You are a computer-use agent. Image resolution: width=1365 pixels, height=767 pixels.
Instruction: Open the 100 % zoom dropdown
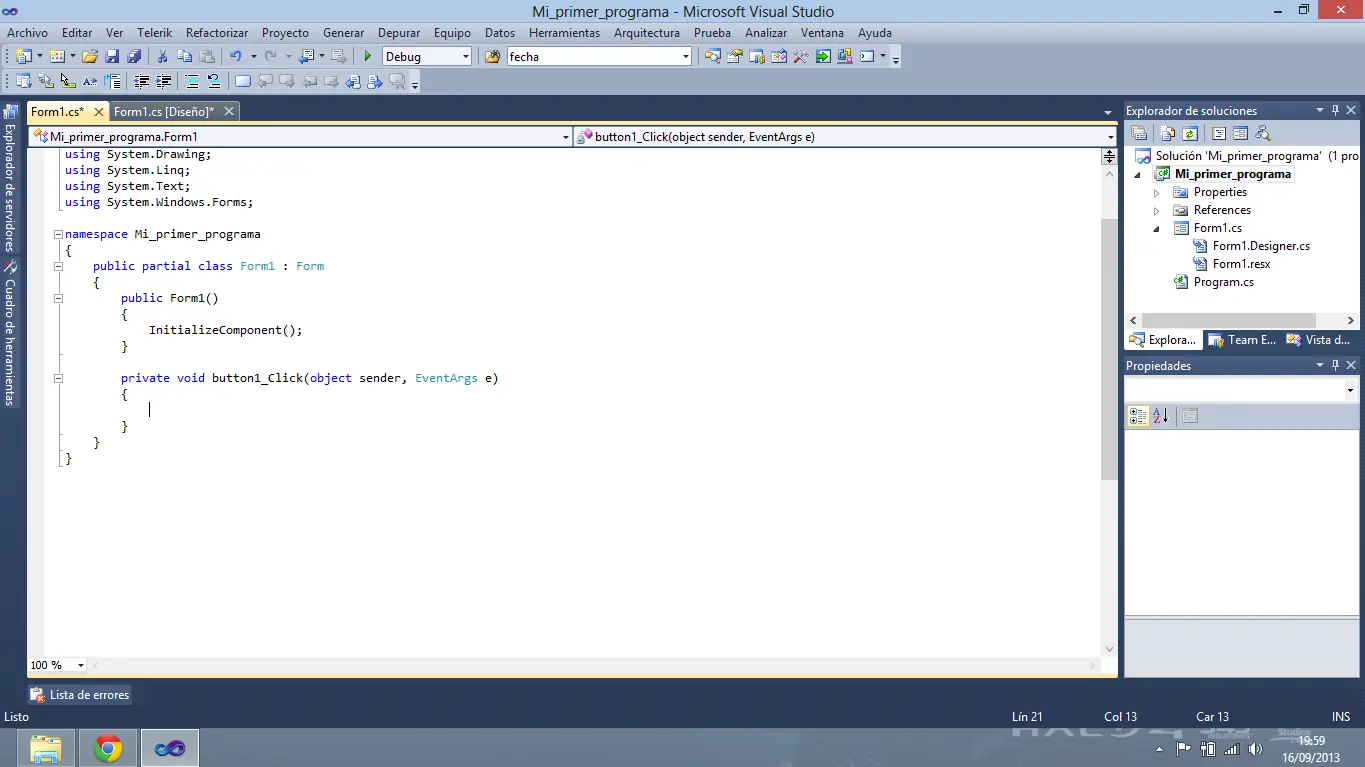coord(81,665)
